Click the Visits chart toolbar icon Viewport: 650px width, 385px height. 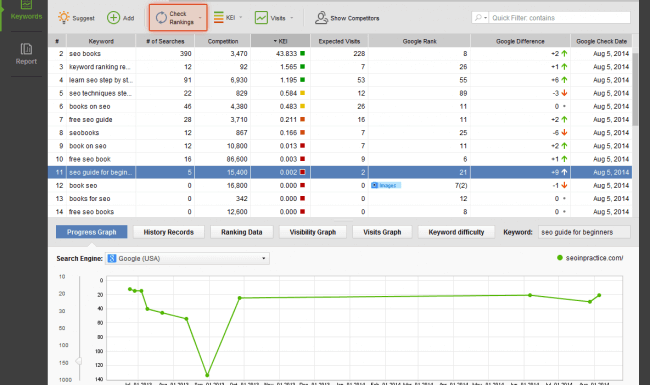(261, 18)
